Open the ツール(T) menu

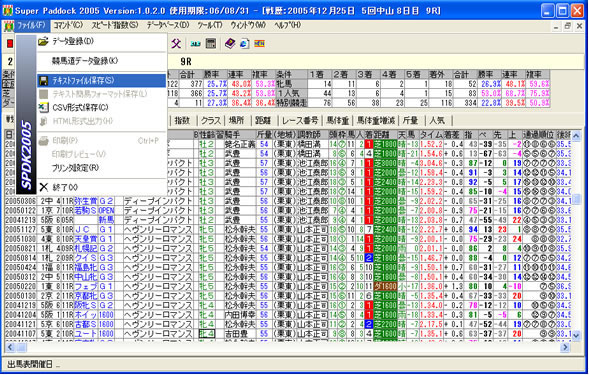pyautogui.click(x=210, y=26)
